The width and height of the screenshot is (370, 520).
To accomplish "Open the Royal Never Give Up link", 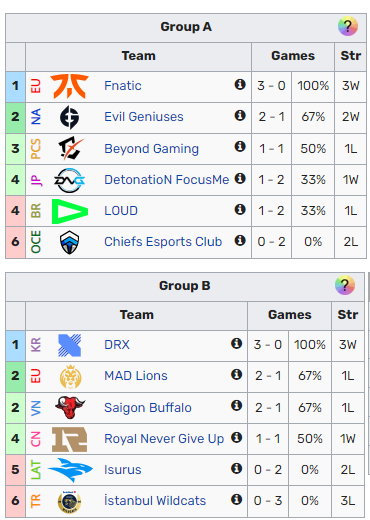I will coord(164,439).
